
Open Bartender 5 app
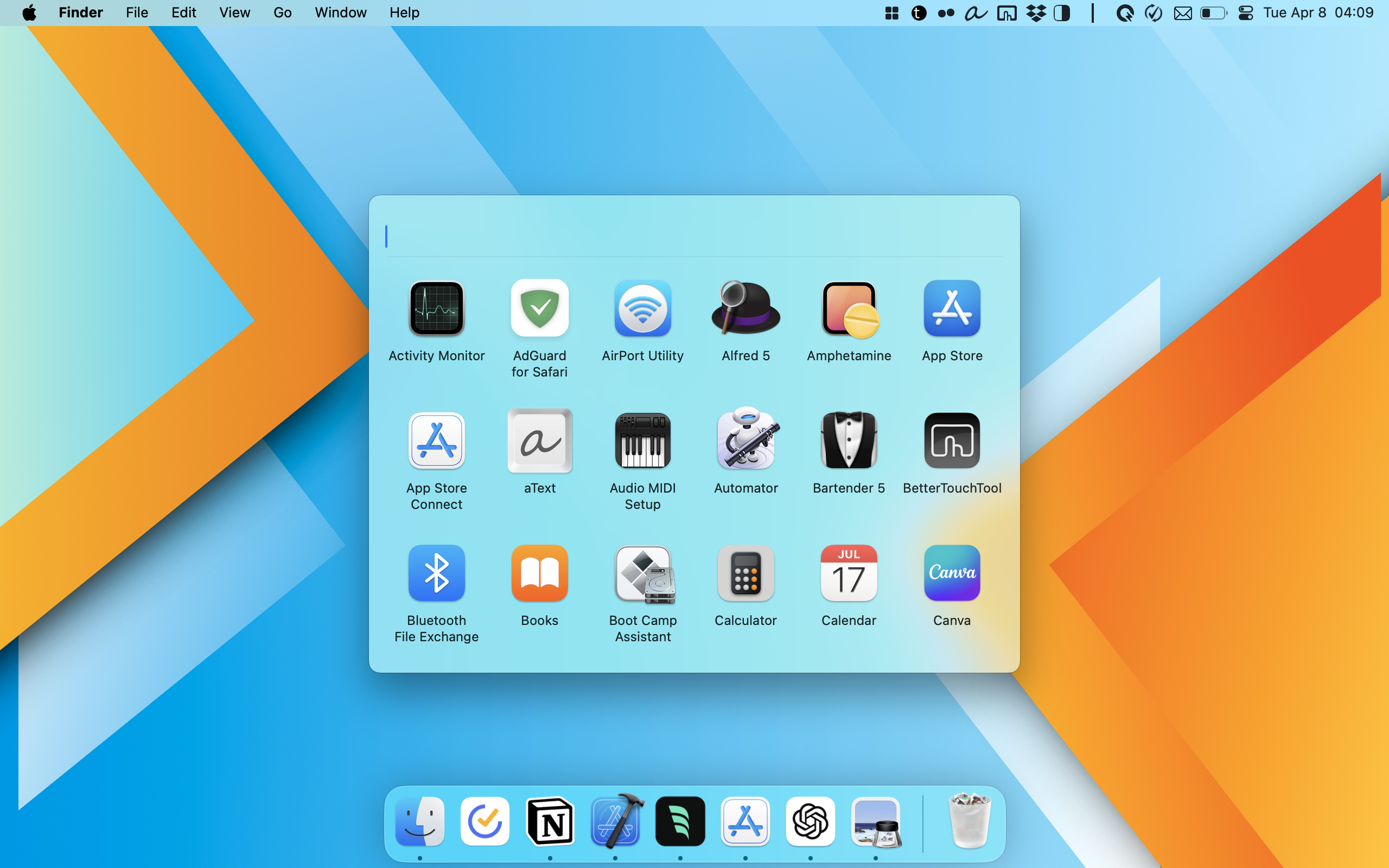(849, 441)
